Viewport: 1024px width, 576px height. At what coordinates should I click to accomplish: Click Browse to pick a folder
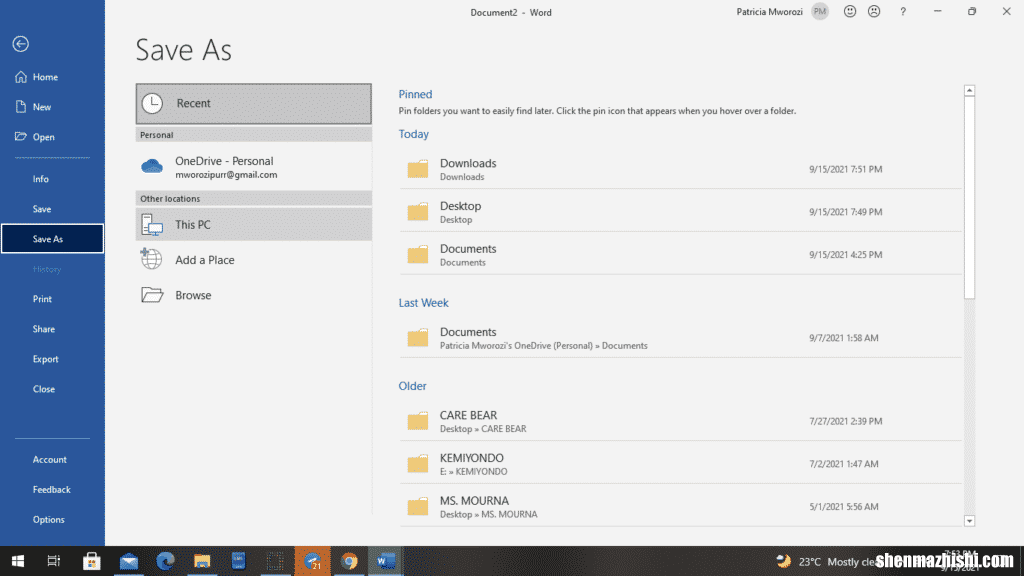(x=253, y=295)
